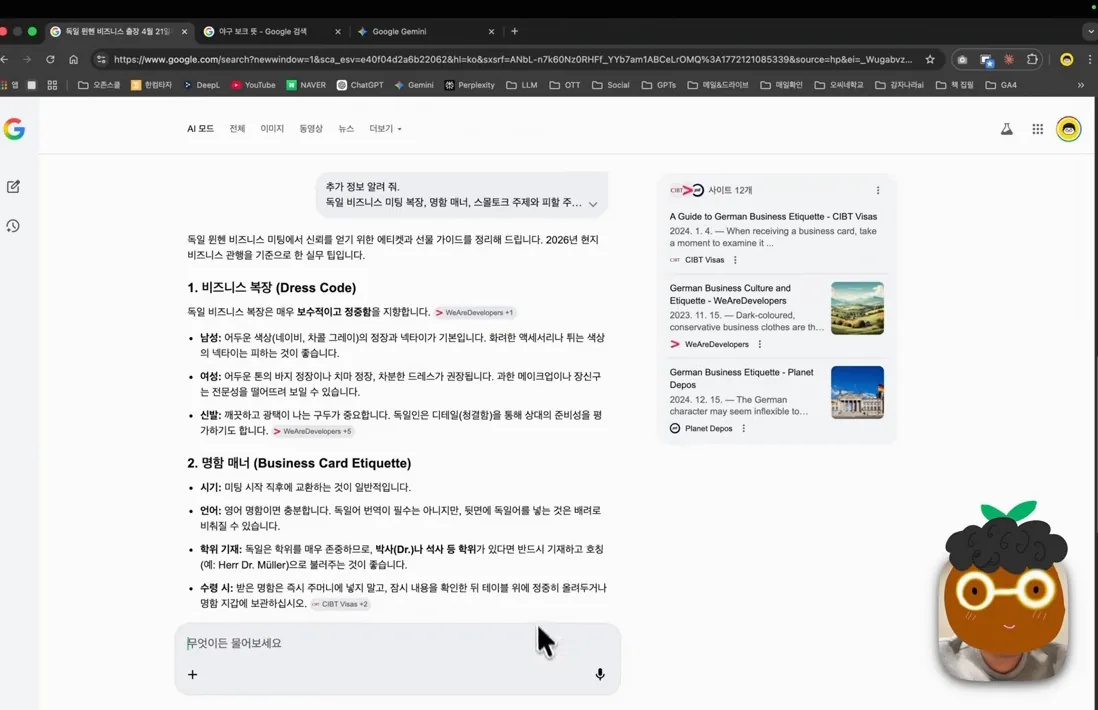Screen dimensions: 1098x710
Task: Switch to the 뉴스 tab
Action: click(346, 129)
